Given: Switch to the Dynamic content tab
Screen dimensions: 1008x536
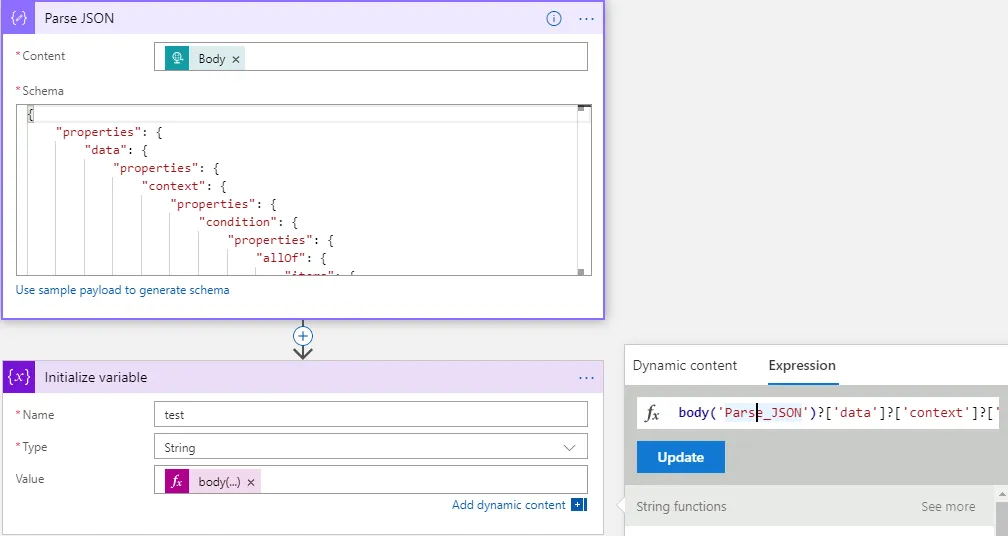Looking at the screenshot, I should pos(685,365).
